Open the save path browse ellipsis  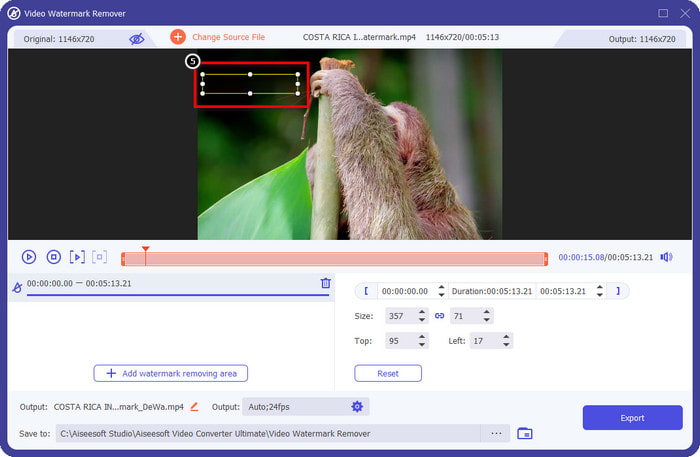click(x=495, y=433)
